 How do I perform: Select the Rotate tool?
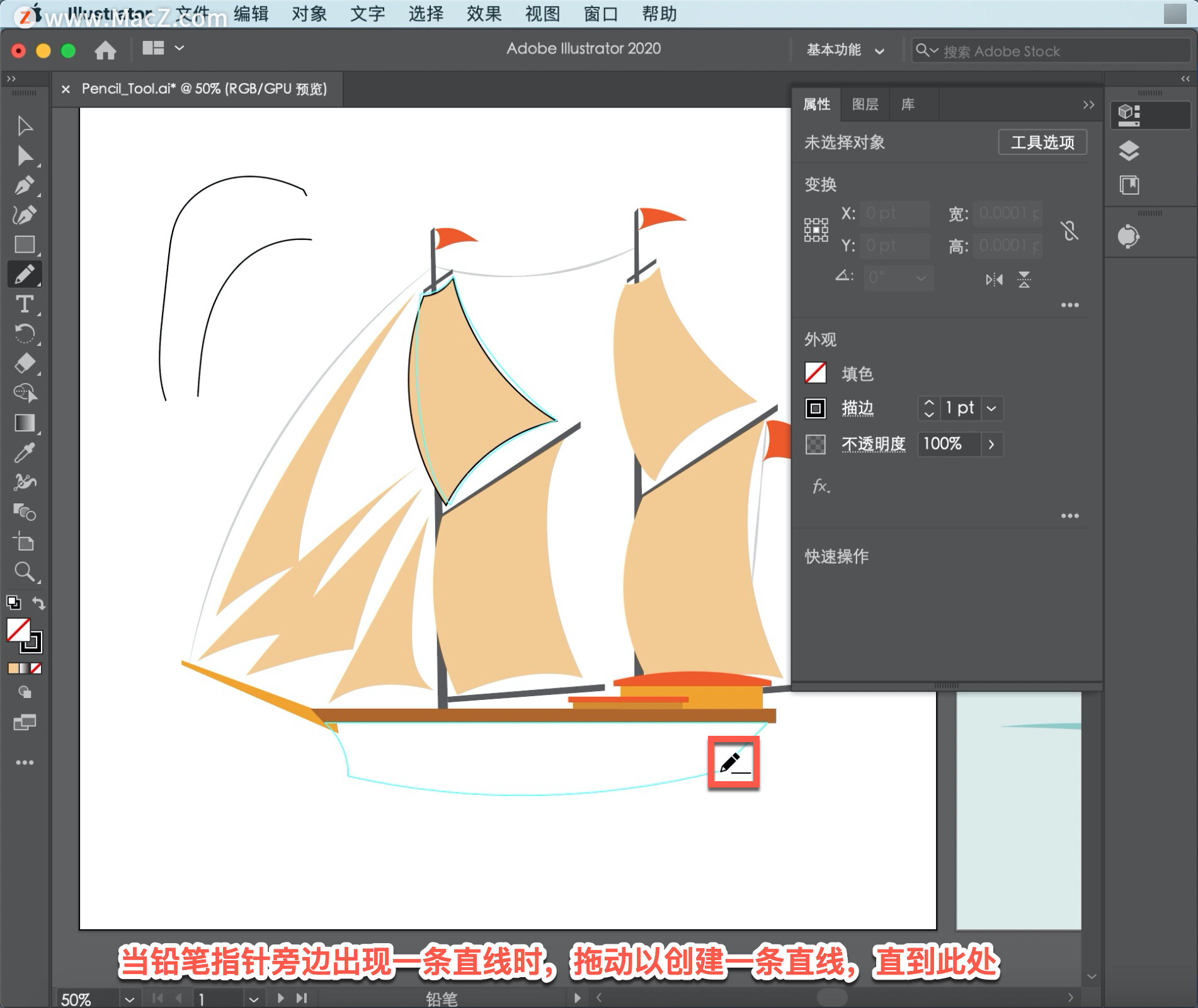25,333
